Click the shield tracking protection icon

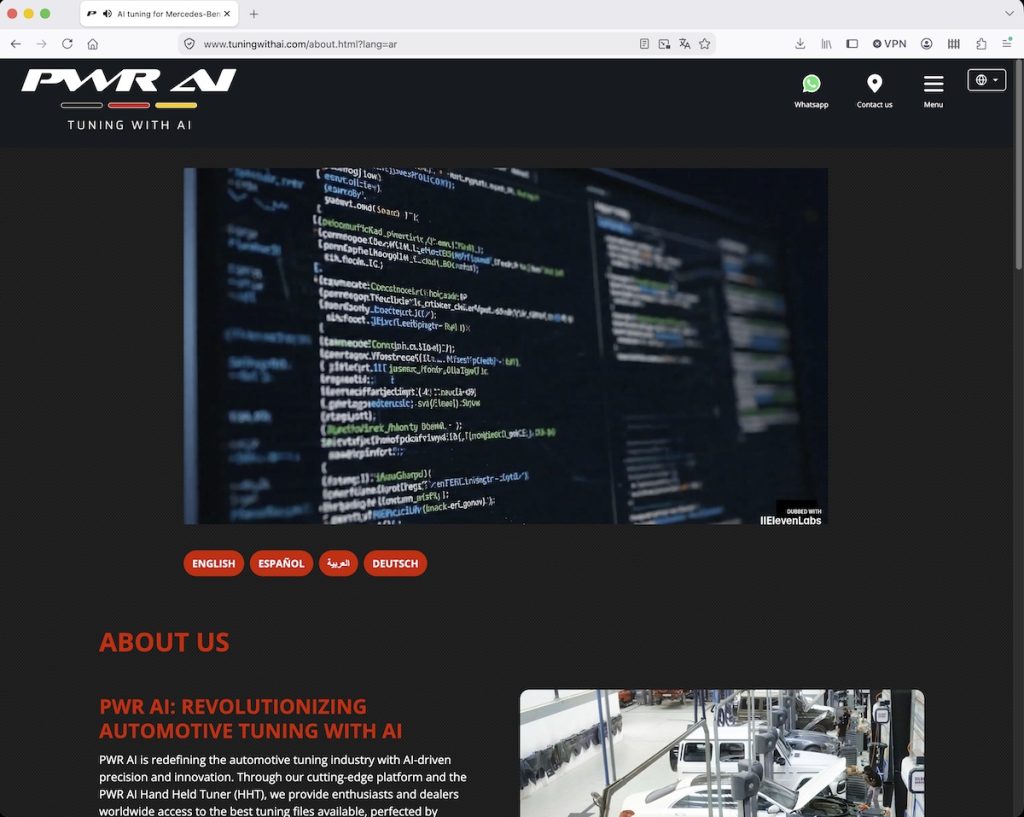[x=189, y=44]
